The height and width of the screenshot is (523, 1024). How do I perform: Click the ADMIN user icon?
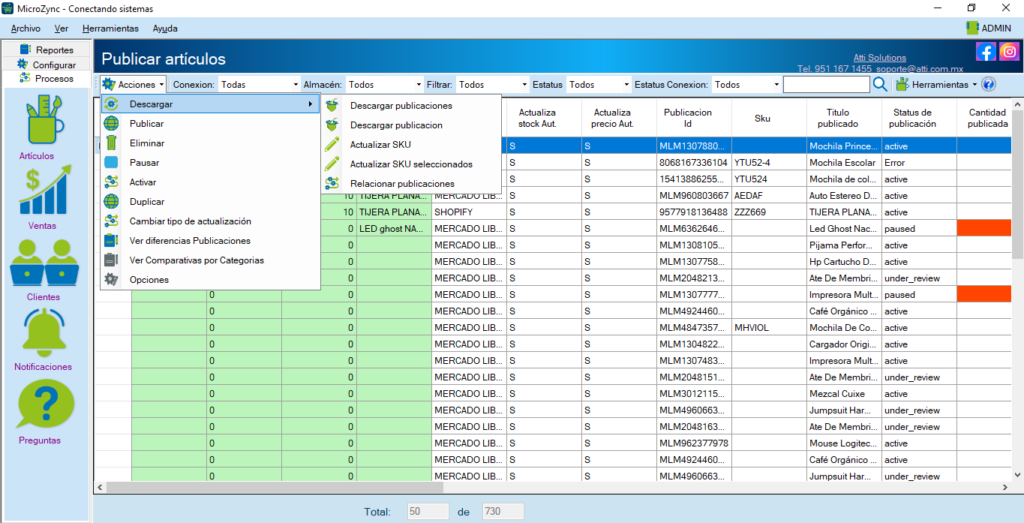(x=972, y=28)
